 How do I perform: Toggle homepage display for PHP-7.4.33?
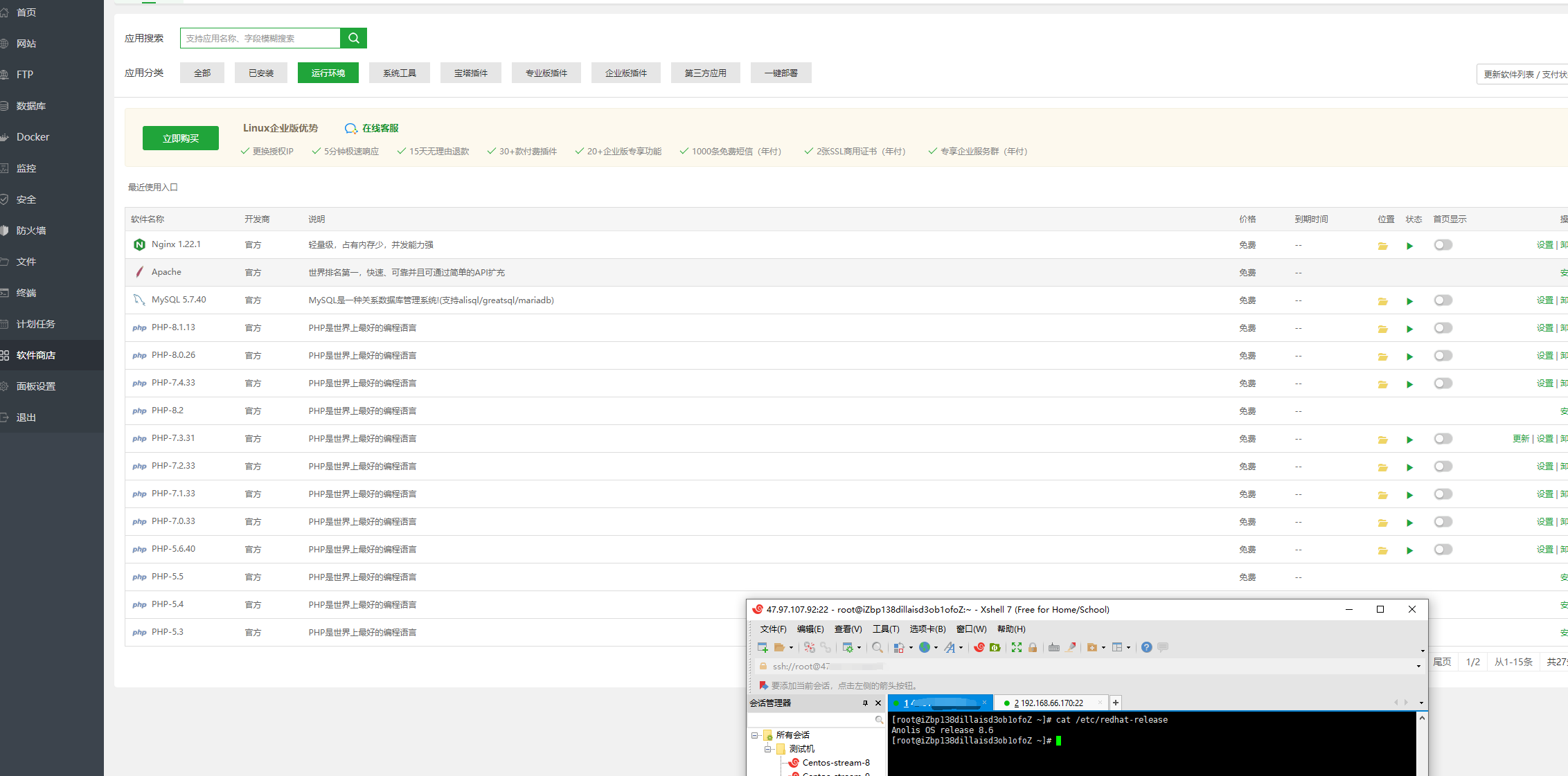(1443, 384)
